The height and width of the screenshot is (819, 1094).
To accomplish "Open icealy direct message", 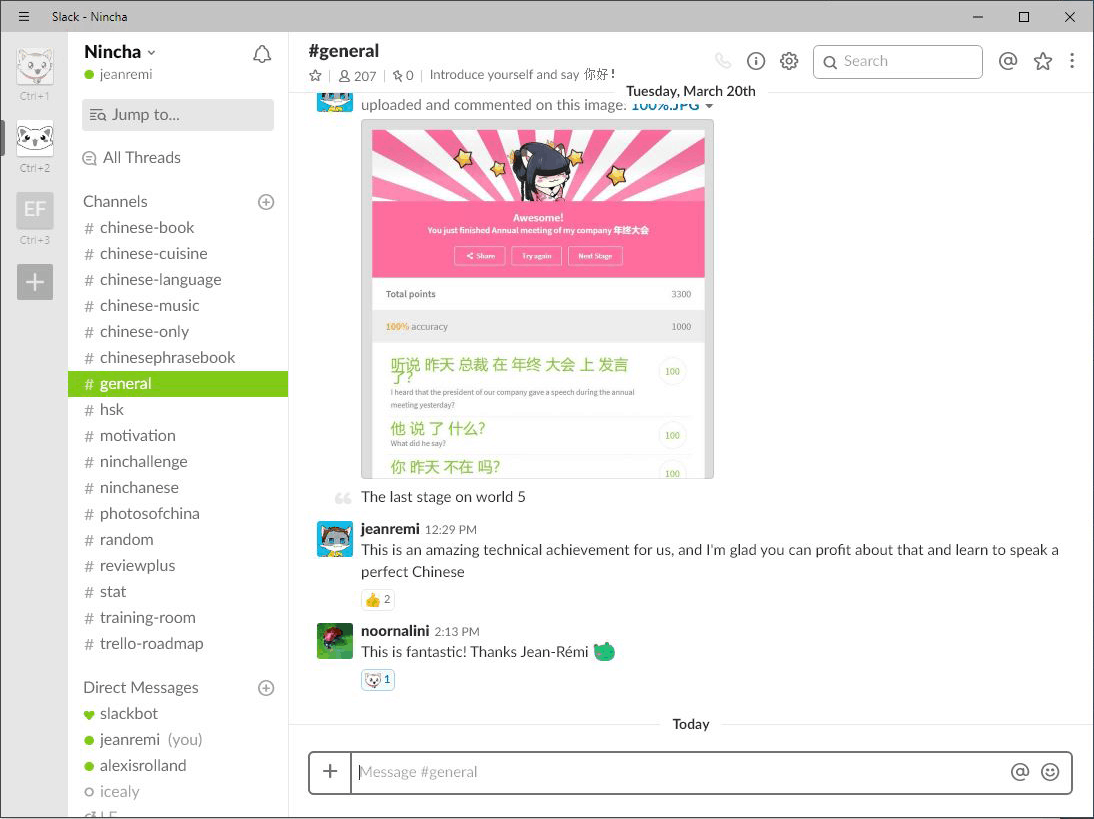I will coord(178,792).
